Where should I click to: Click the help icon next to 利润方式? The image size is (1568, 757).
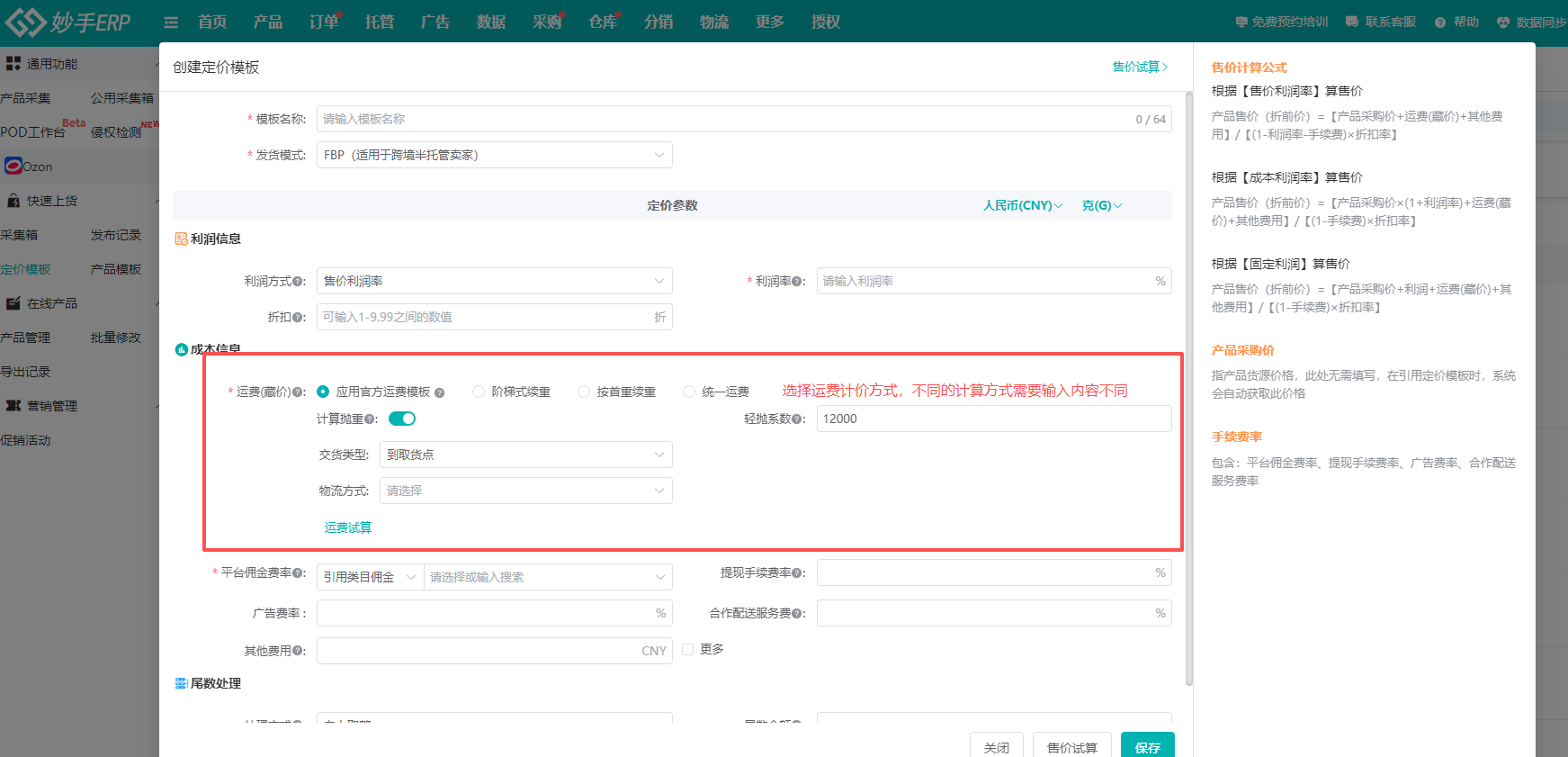tap(298, 282)
